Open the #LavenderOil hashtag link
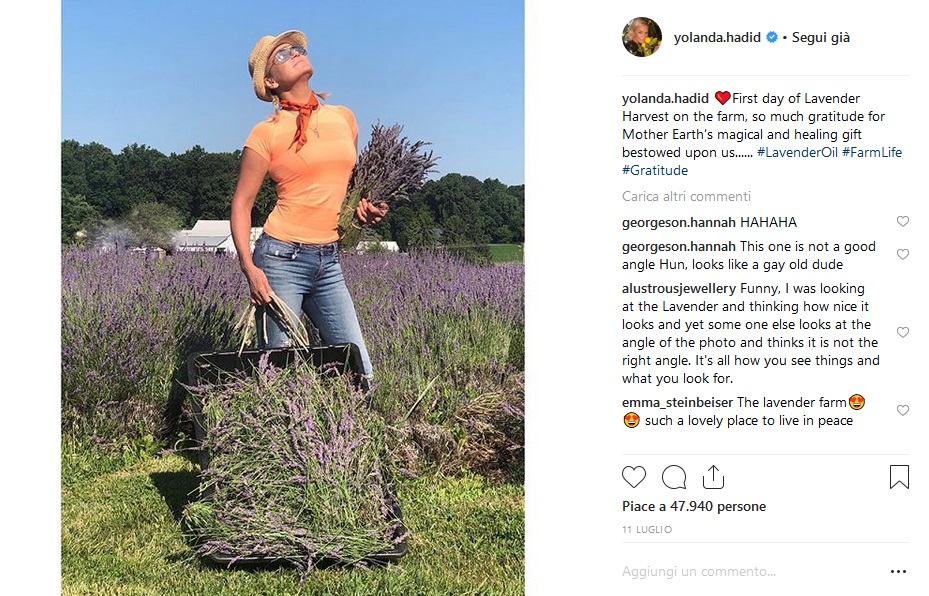 [x=797, y=152]
